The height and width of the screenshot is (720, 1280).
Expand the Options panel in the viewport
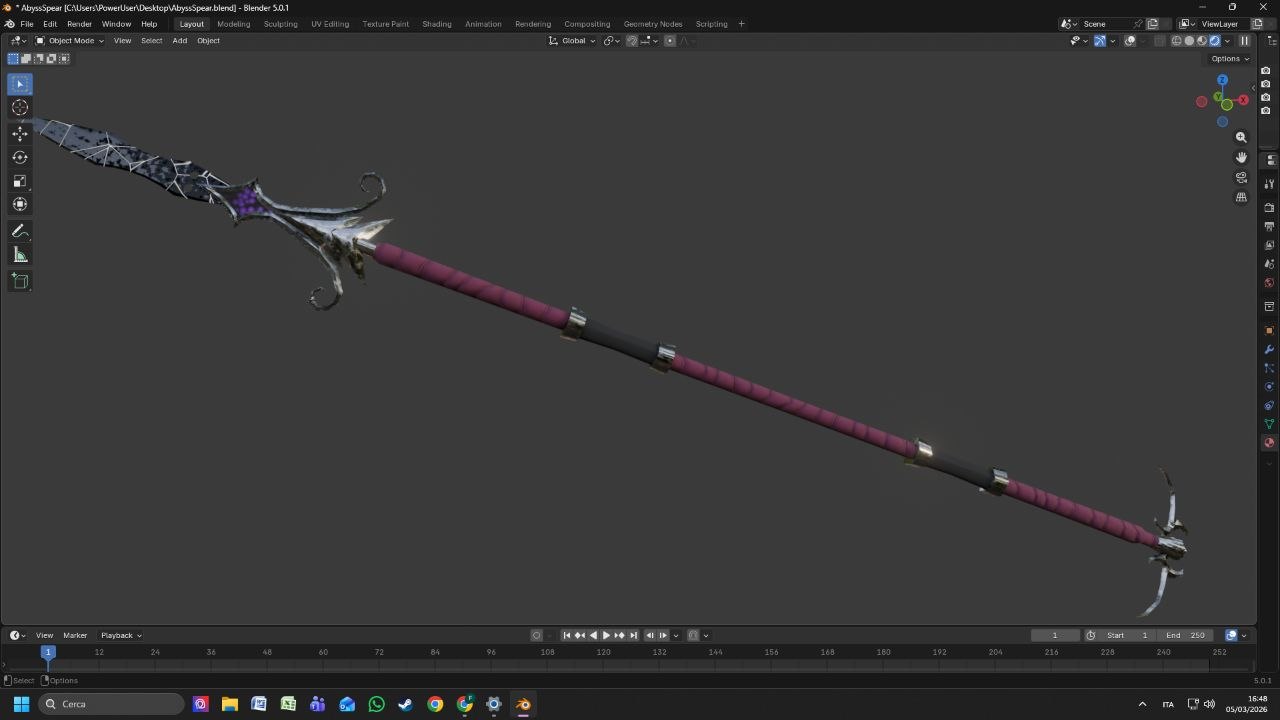1228,58
